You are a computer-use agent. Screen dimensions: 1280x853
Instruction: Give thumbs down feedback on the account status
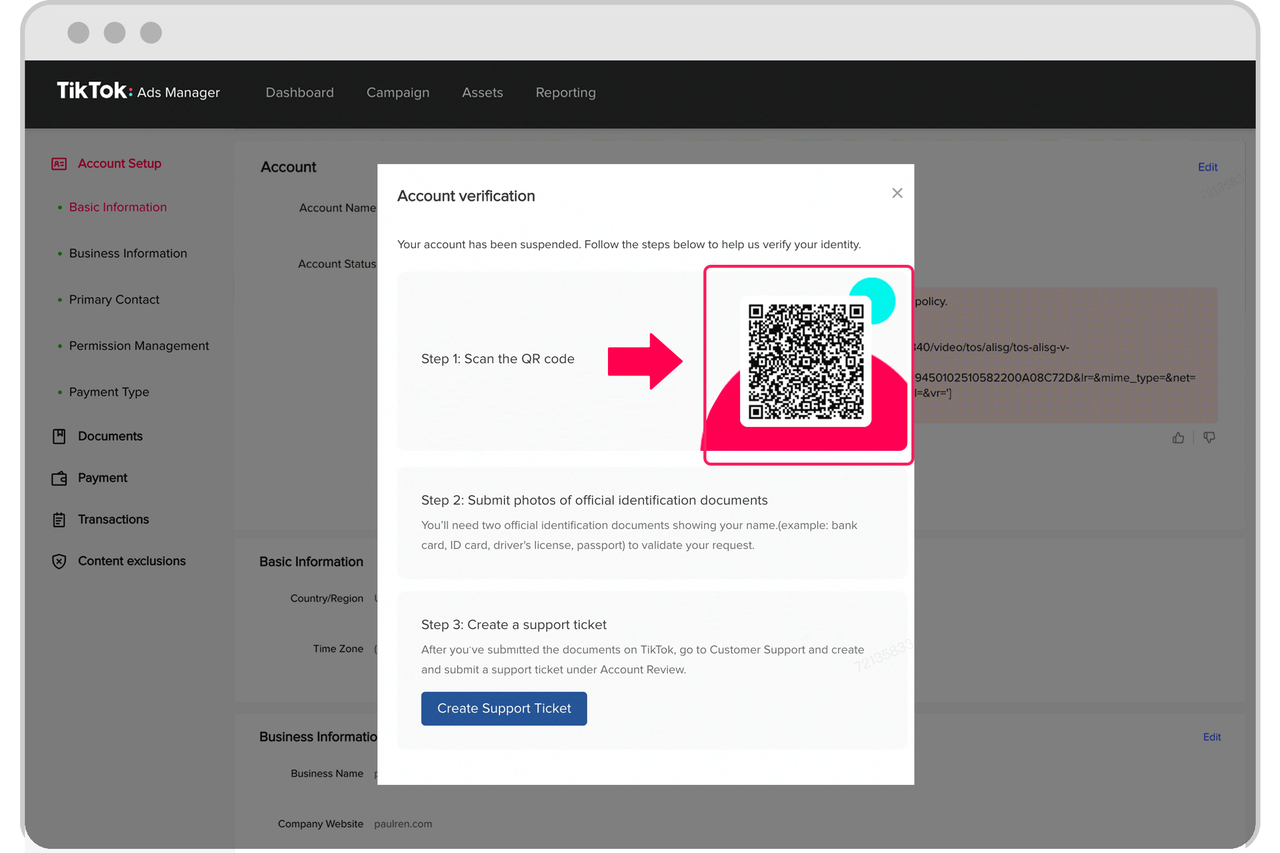[1209, 437]
